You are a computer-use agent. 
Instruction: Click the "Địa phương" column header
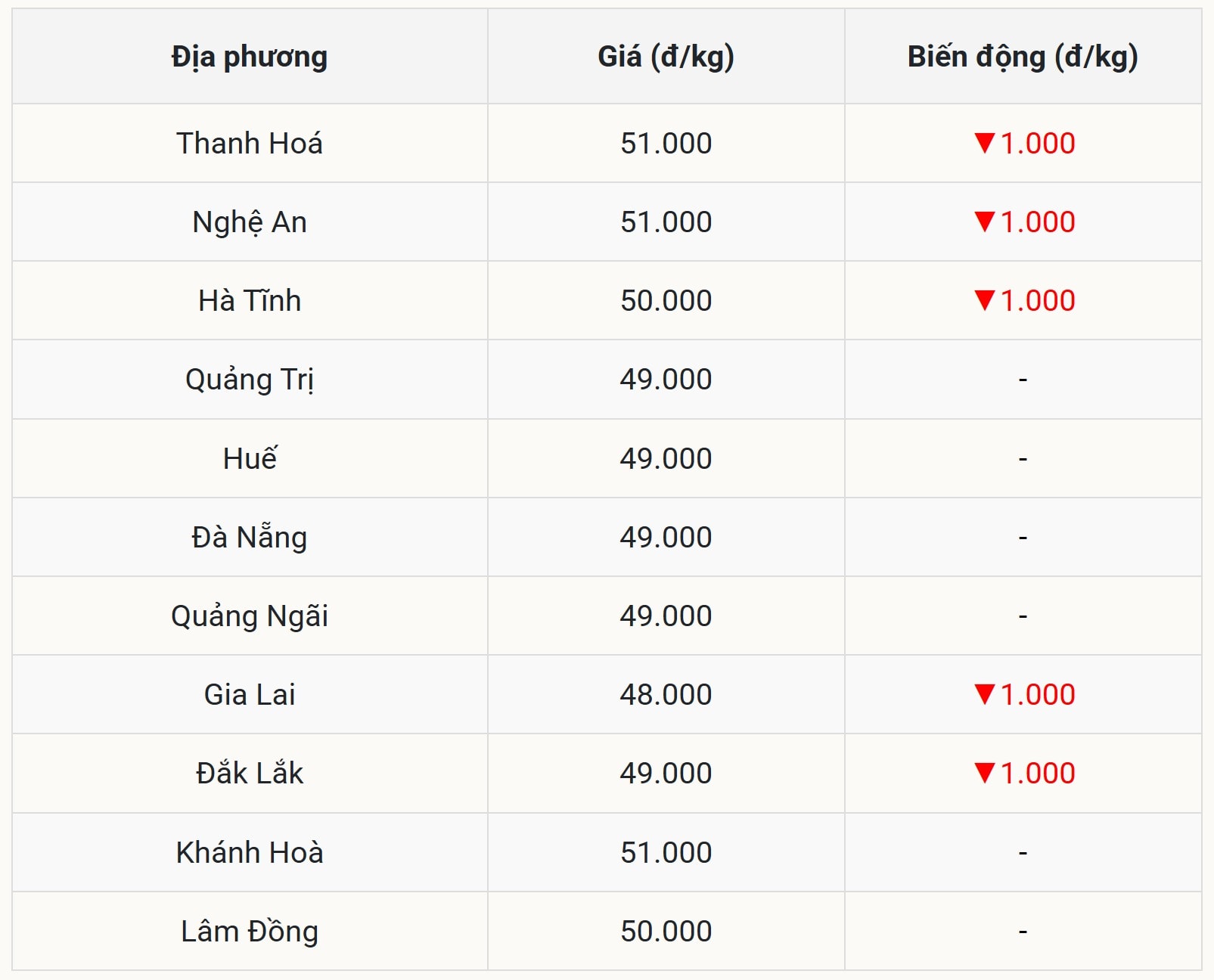250,57
